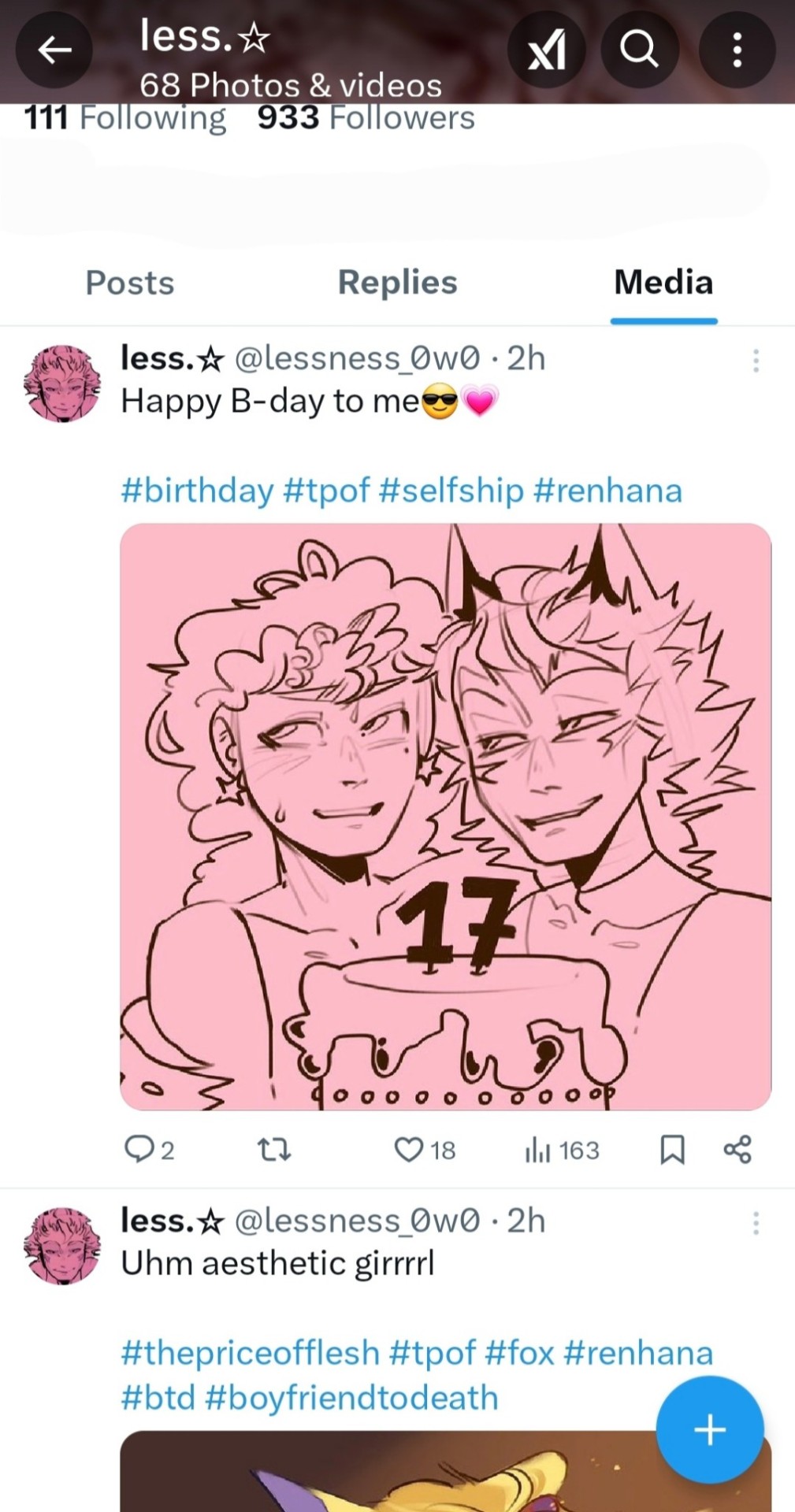Image resolution: width=795 pixels, height=1512 pixels.
Task: Tap the back arrow icon
Action: (x=54, y=50)
